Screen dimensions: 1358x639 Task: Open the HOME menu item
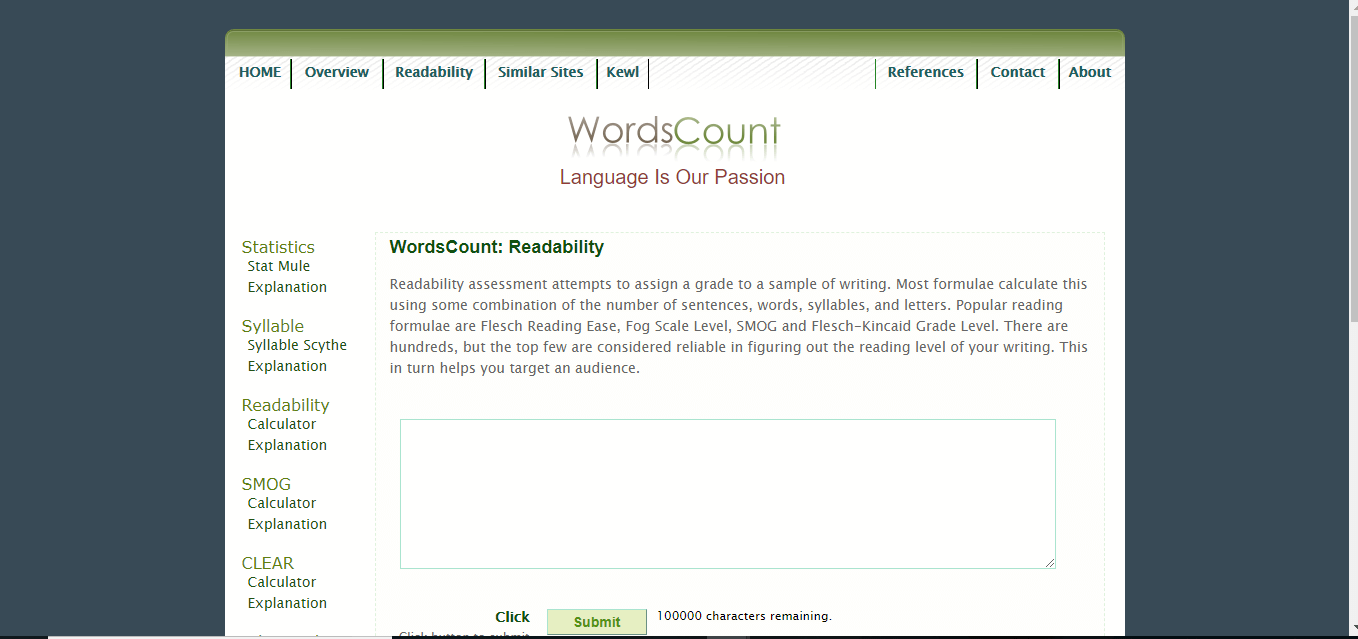tap(260, 72)
